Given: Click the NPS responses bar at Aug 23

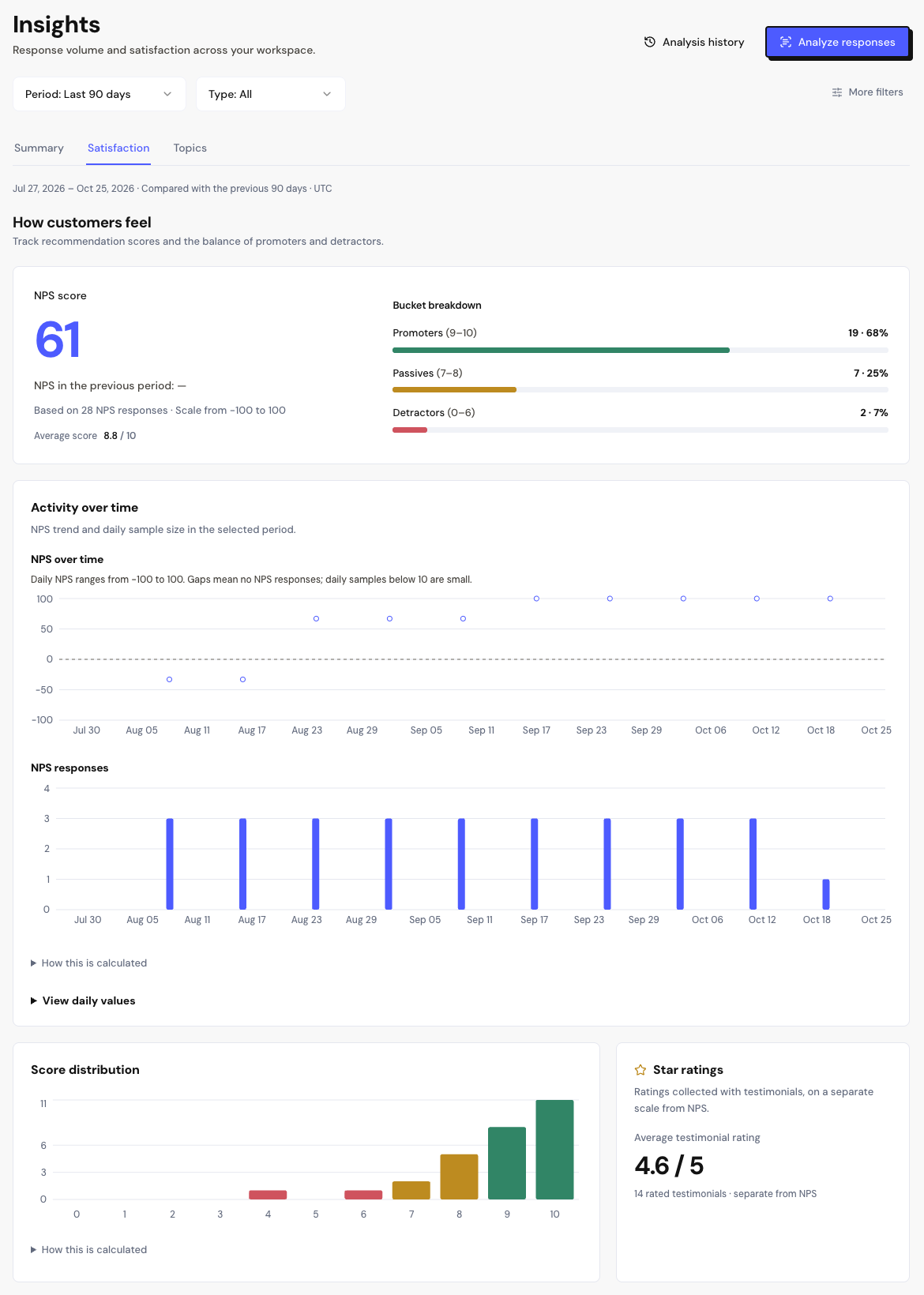Looking at the screenshot, I should tap(316, 864).
